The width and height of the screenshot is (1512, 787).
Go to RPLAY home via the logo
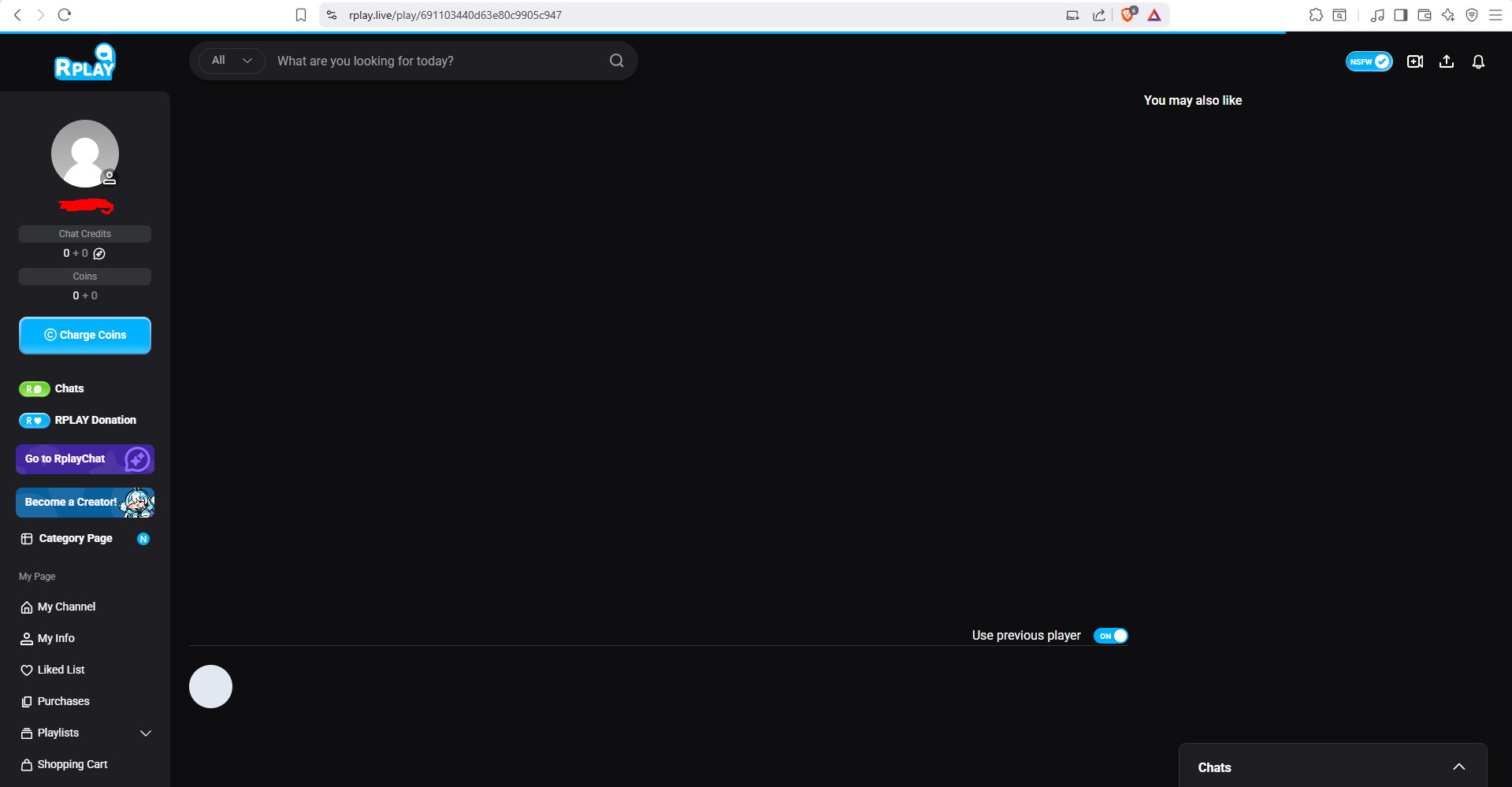[x=85, y=61]
